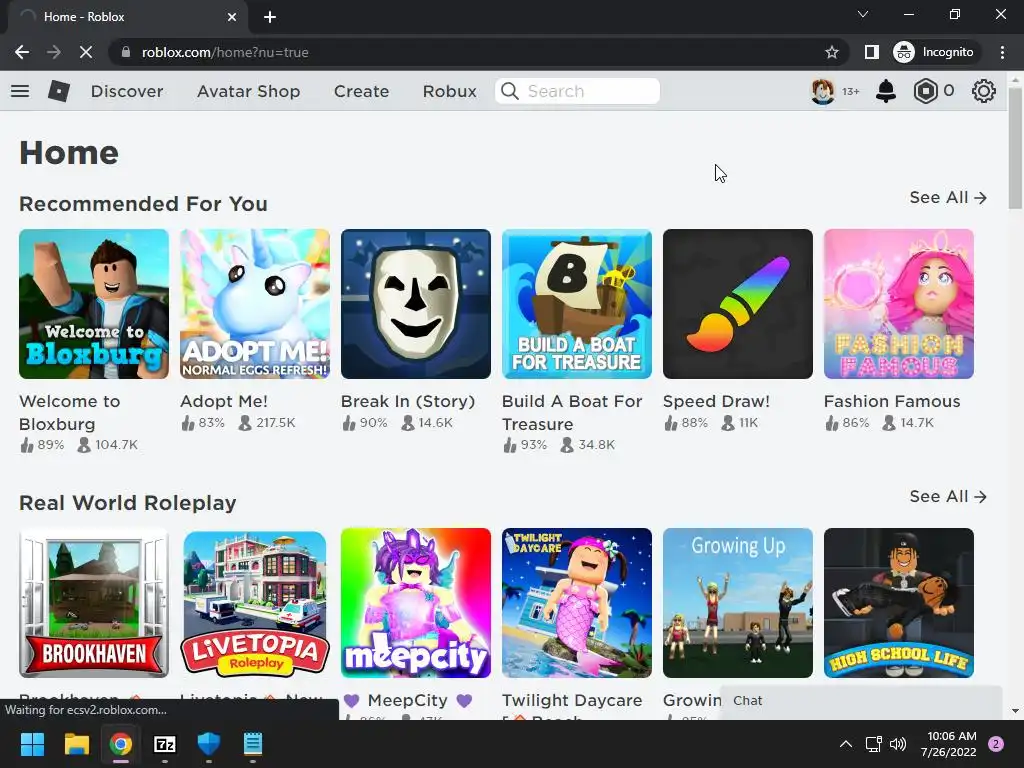This screenshot has height=768, width=1024.
Task: Go back to the previous page
Action: pyautogui.click(x=22, y=52)
